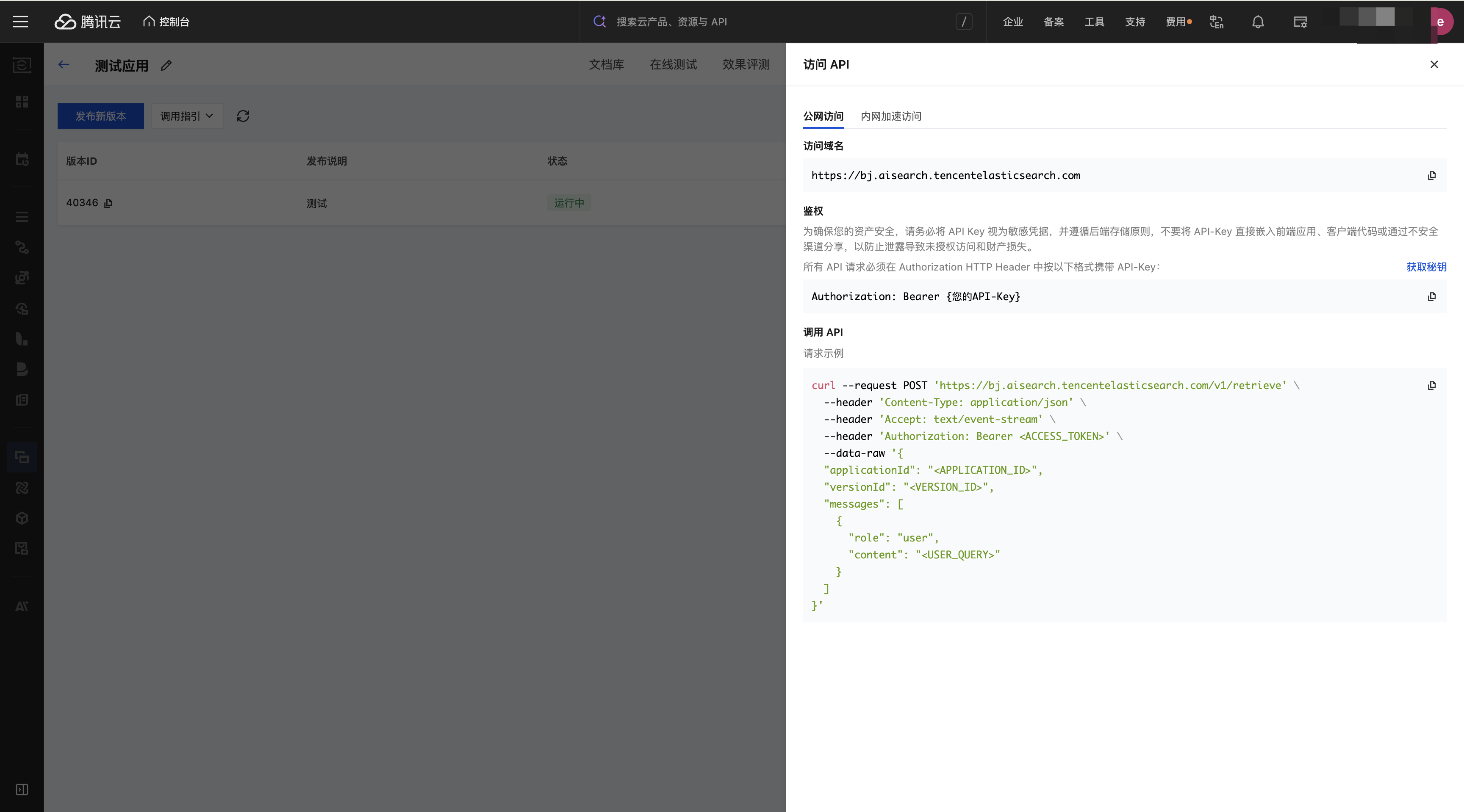Open the sidebar AI text icon
Screen dimensions: 1464x812
[22, 606]
